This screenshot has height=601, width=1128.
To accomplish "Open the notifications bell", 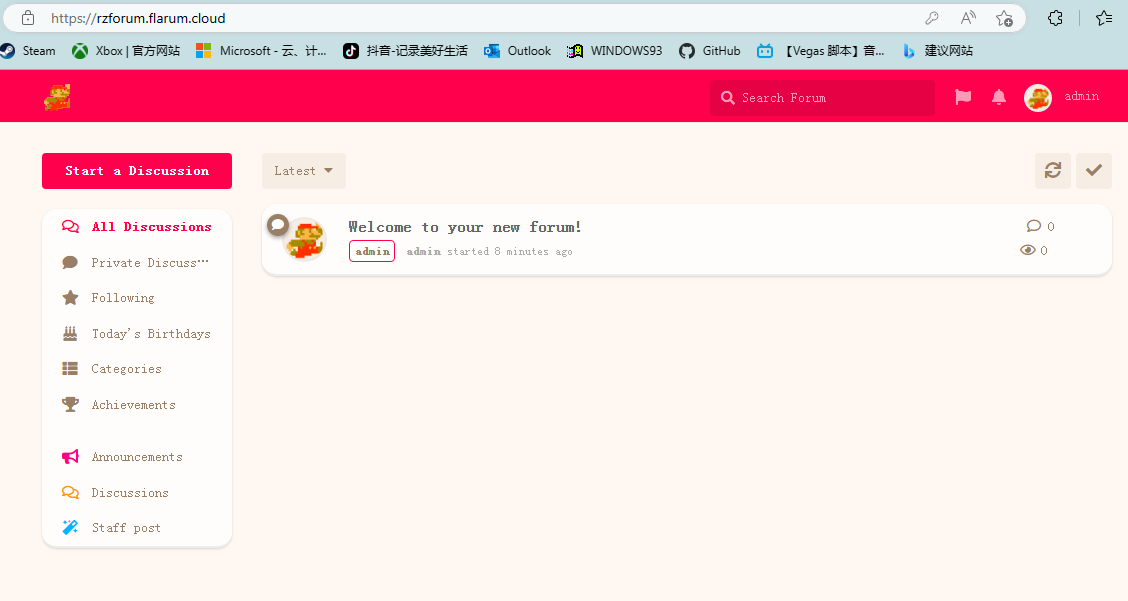I will click(999, 97).
